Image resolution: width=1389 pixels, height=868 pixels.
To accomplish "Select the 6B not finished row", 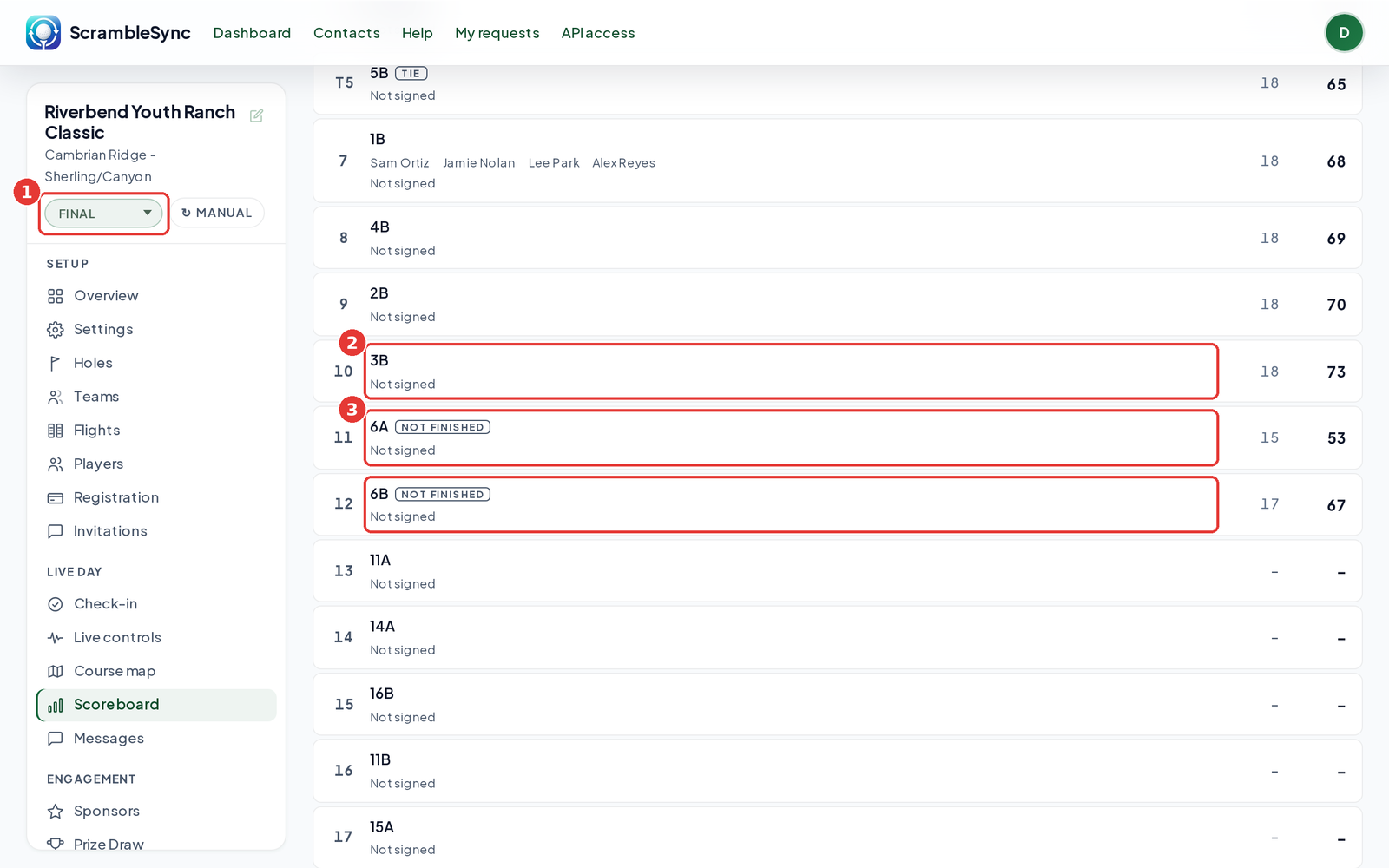I will point(838,504).
